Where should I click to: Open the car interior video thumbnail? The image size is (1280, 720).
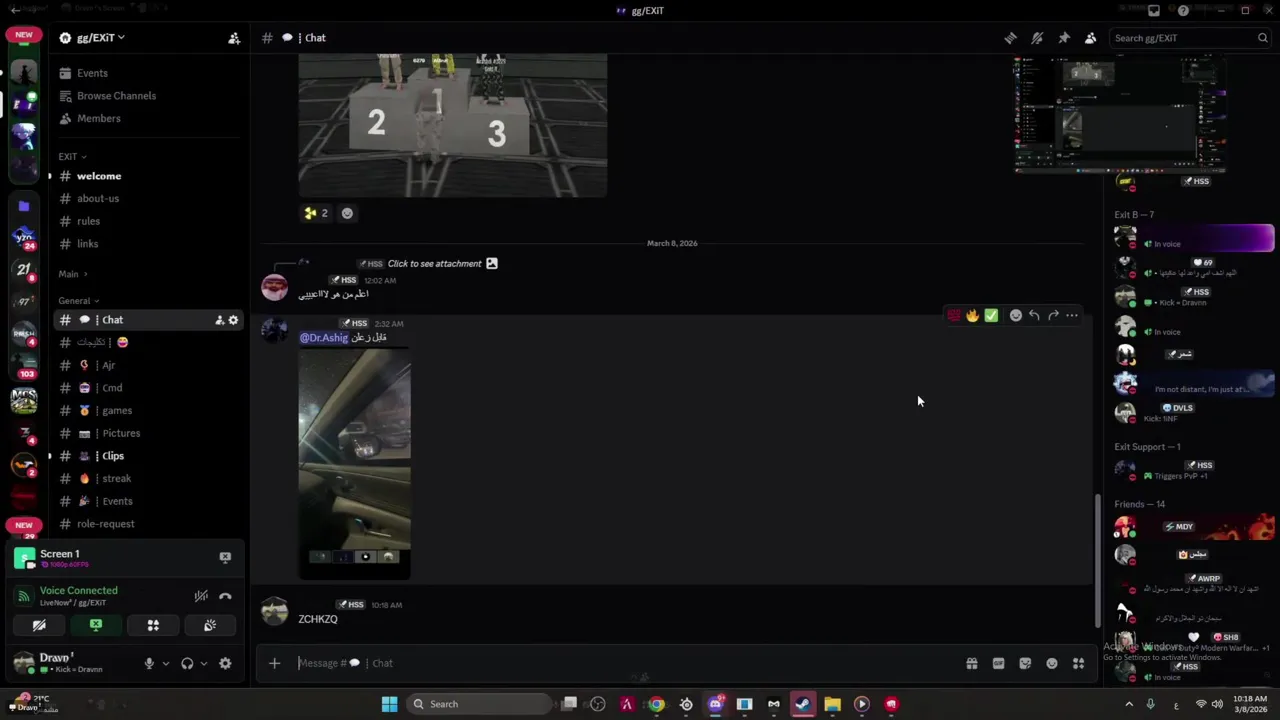click(x=354, y=464)
